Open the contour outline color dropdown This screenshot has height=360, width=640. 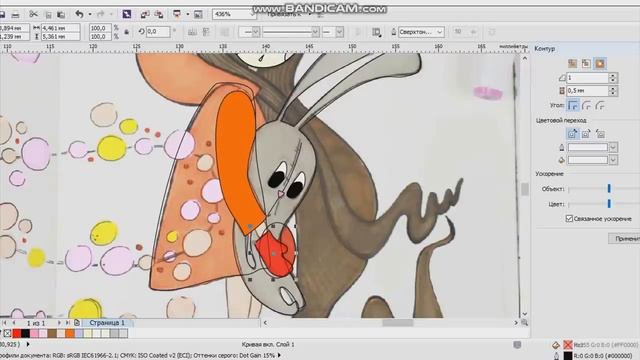pos(613,147)
